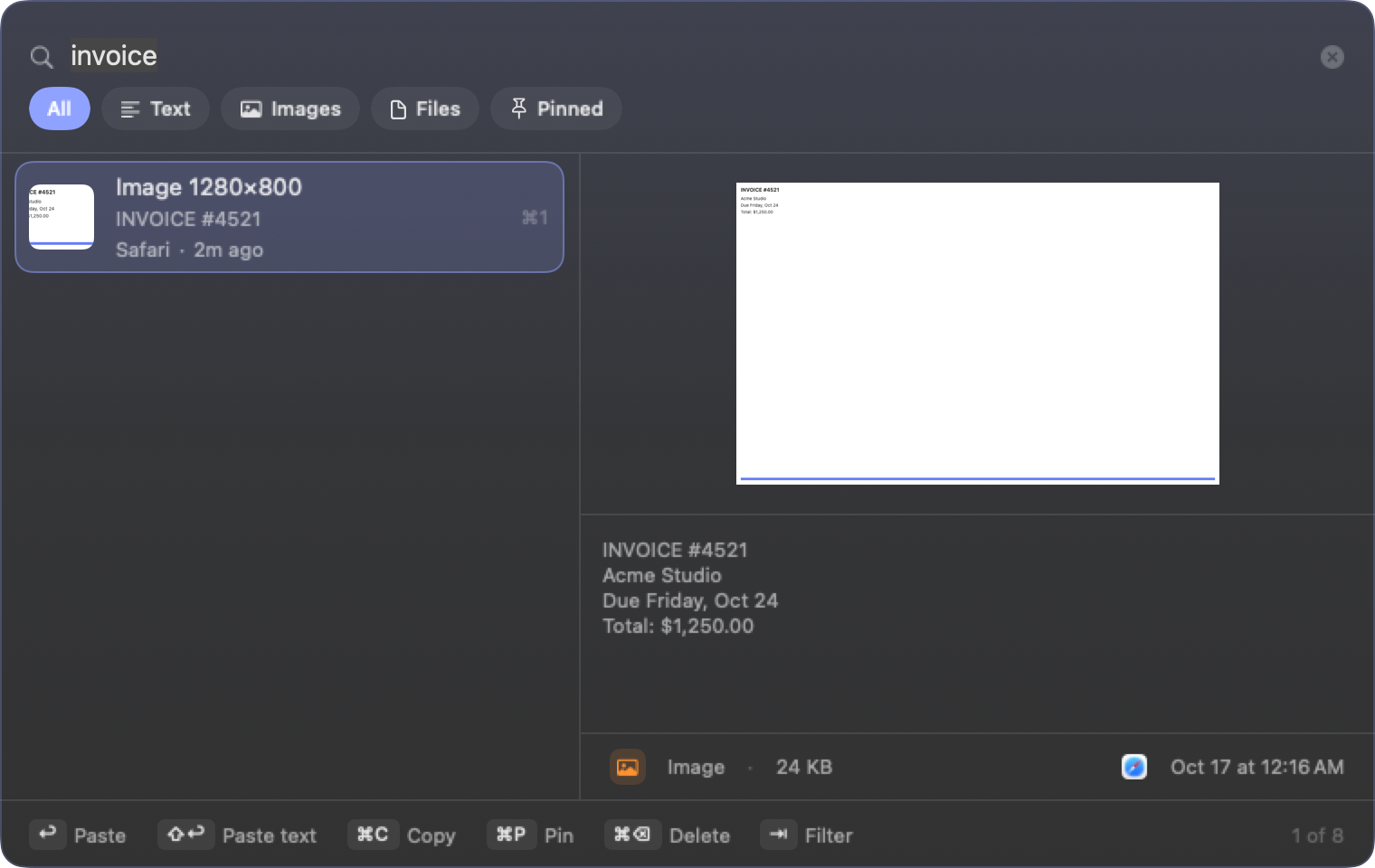The image size is (1375, 868).
Task: Click the Shift-Return Paste text shortcut icon
Action: tap(186, 835)
